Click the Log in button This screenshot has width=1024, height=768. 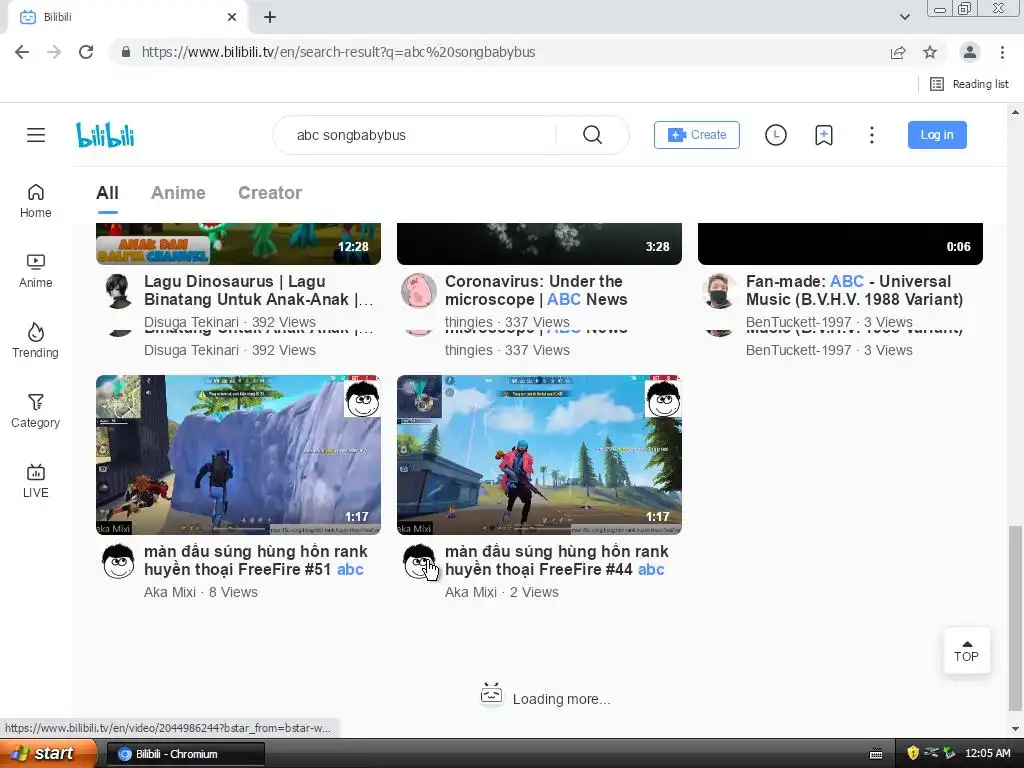937,135
